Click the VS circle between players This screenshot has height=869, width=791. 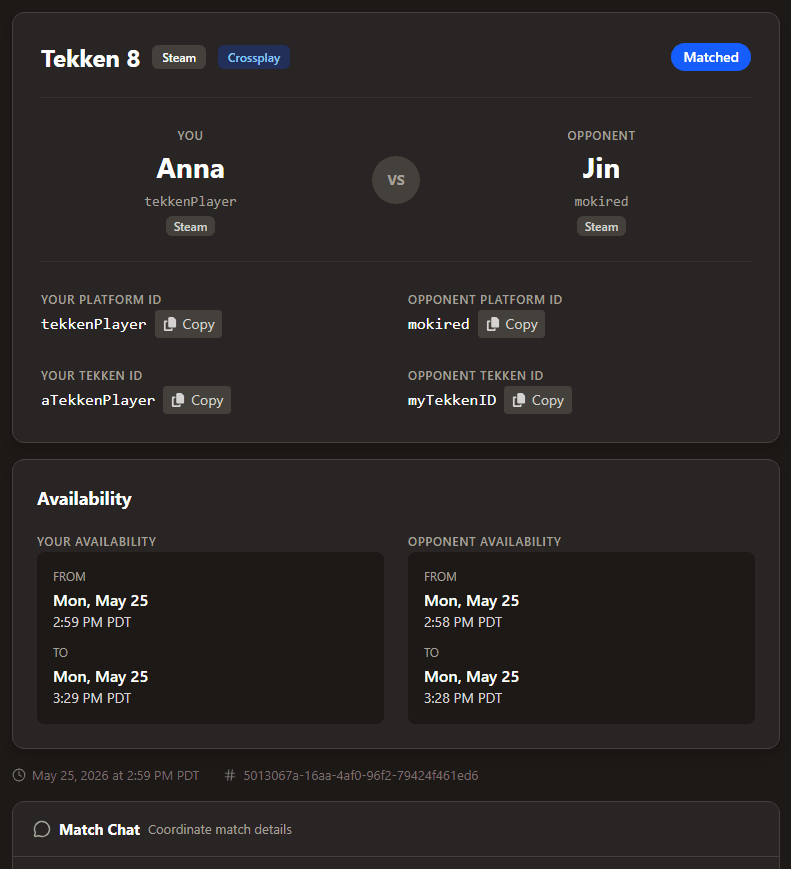click(396, 180)
